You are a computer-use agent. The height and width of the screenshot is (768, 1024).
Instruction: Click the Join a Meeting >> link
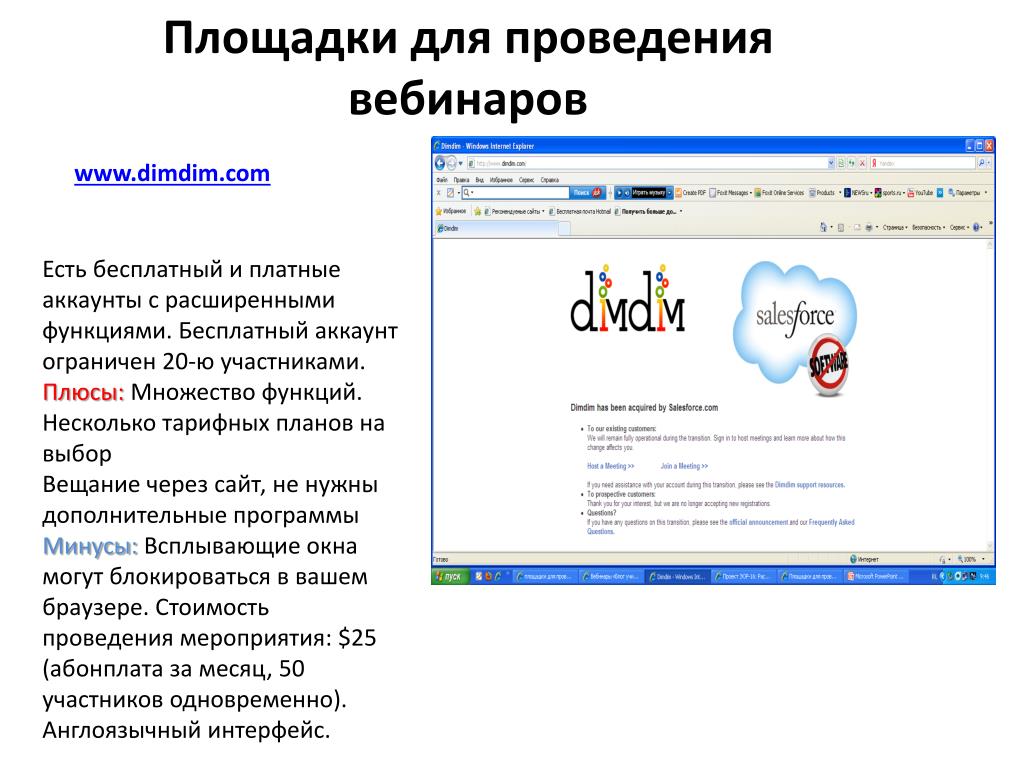(684, 466)
